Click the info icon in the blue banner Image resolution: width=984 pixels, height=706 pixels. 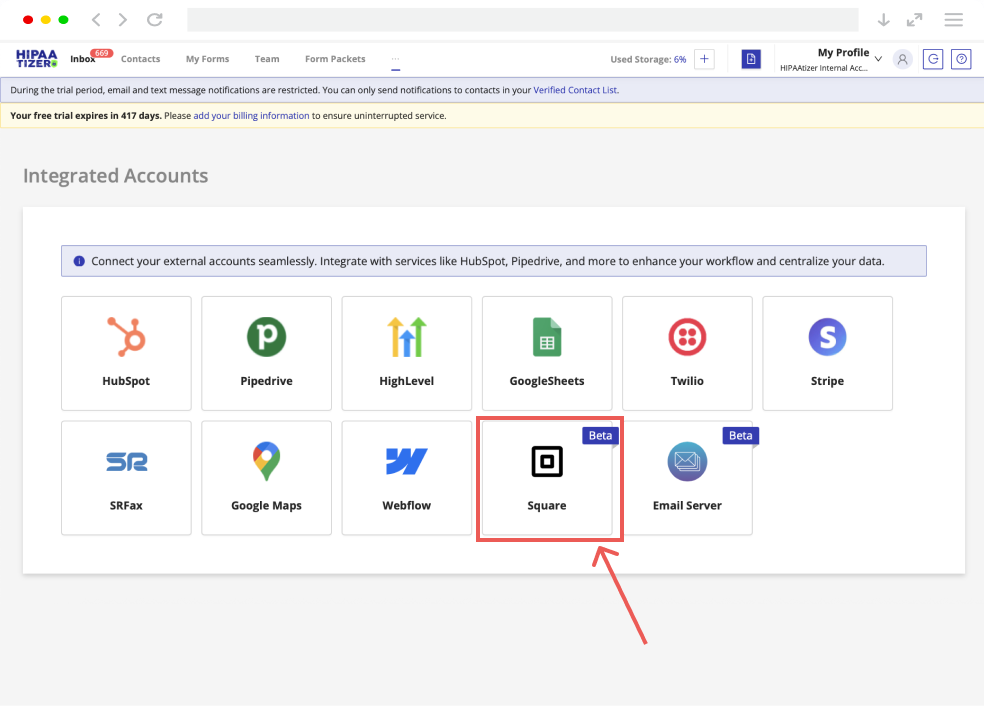point(79,261)
